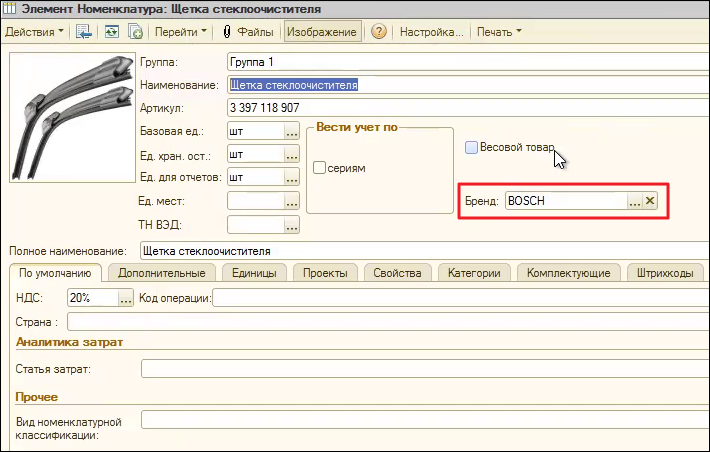Open selection for Базовая ед. field
The image size is (710, 452).
point(292,131)
